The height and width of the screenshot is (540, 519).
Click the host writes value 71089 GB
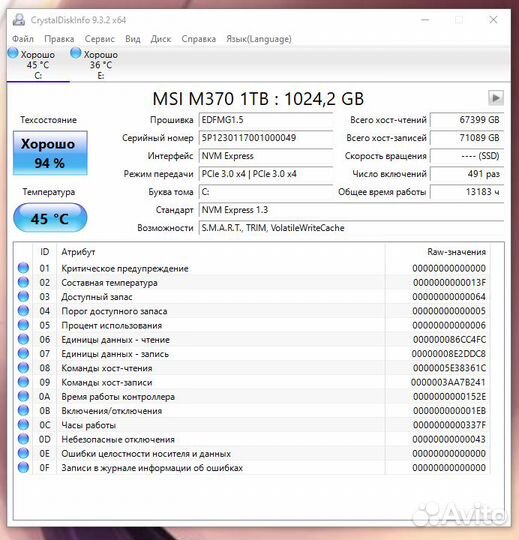[467, 138]
